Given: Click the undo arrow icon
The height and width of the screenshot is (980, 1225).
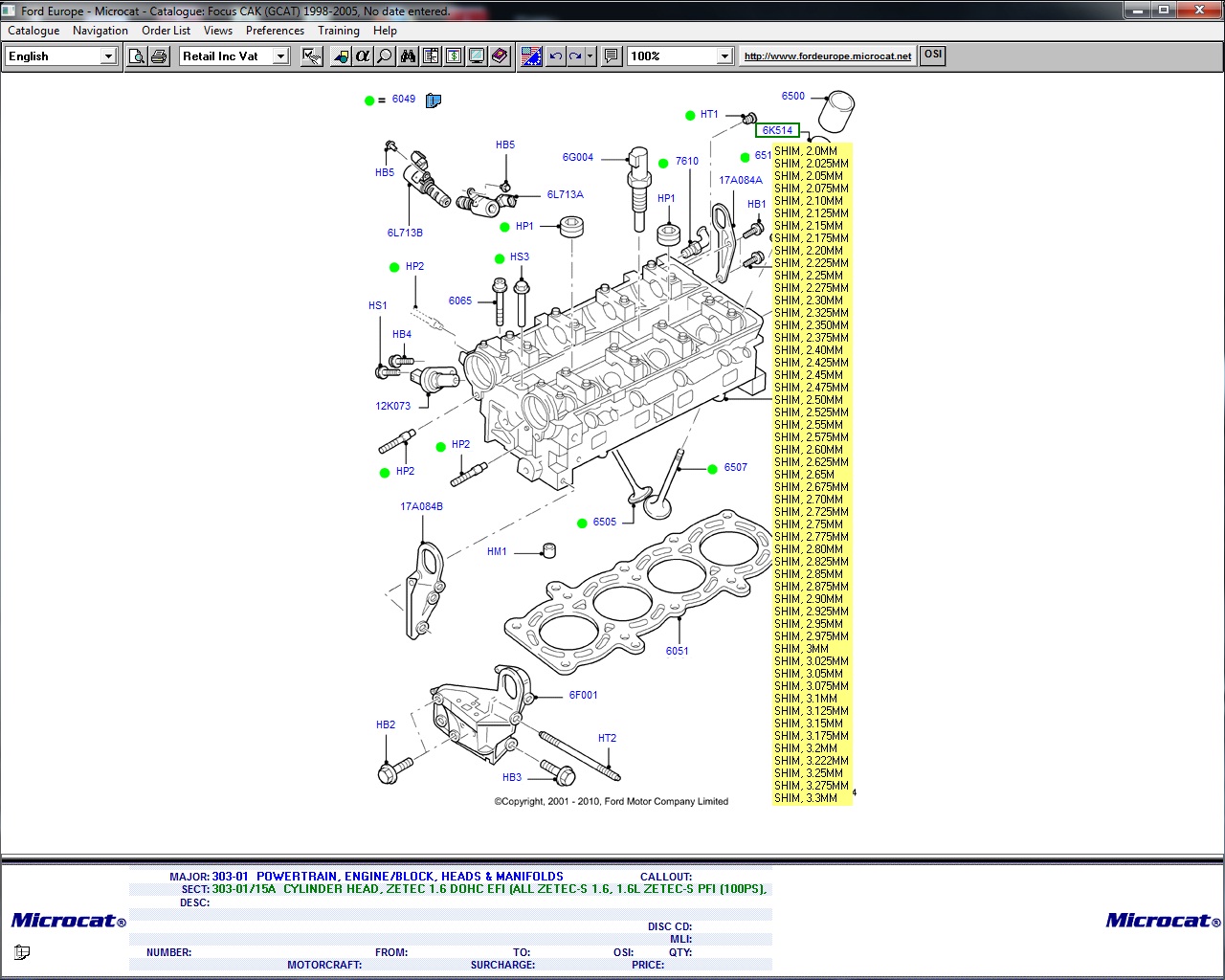Looking at the screenshot, I should pyautogui.click(x=555, y=56).
